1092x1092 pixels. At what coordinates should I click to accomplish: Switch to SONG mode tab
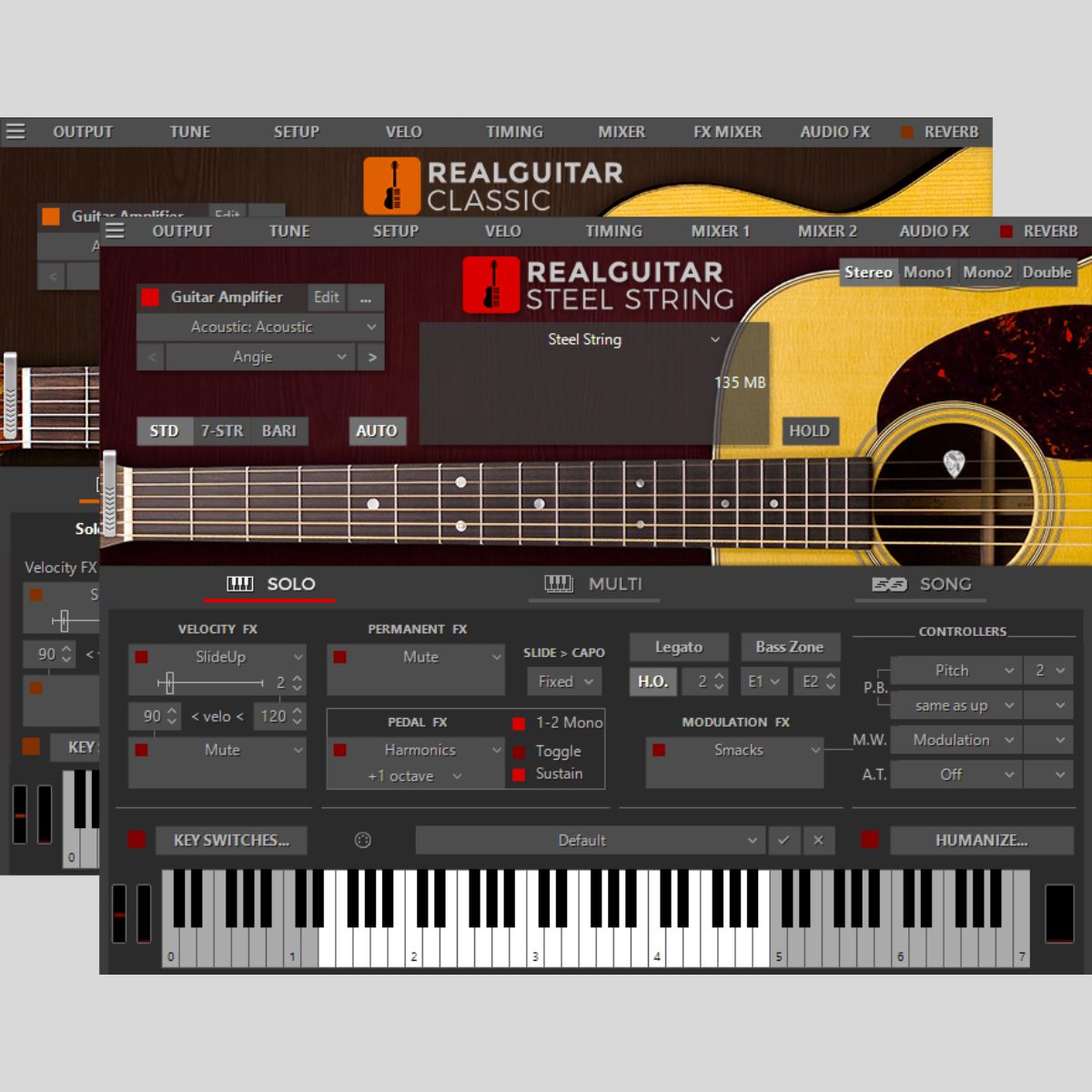click(922, 584)
